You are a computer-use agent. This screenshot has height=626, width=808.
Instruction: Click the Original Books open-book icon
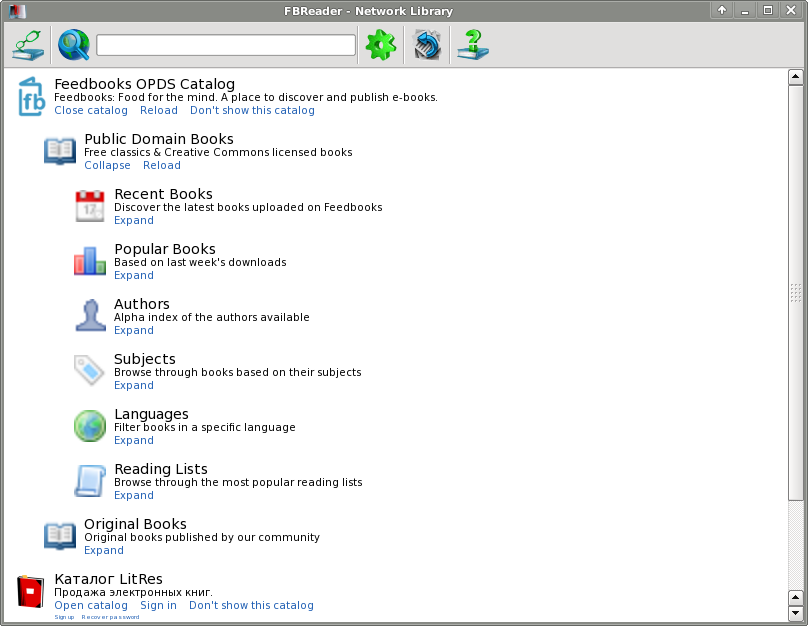point(60,536)
